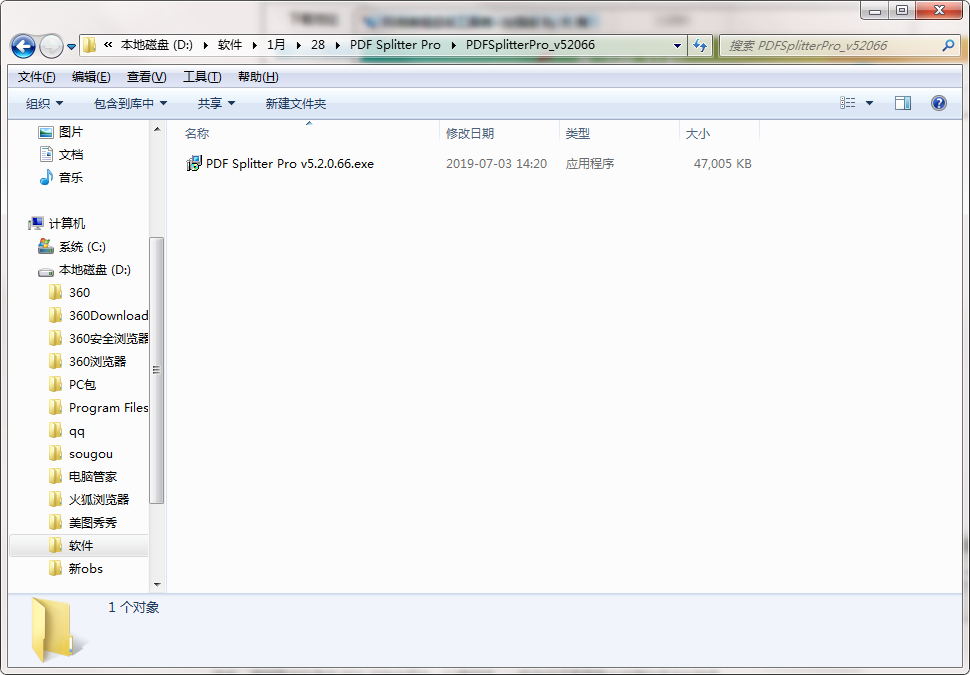Screen dimensions: 970x675
Task: Sort by 类型 column header
Action: (619, 133)
